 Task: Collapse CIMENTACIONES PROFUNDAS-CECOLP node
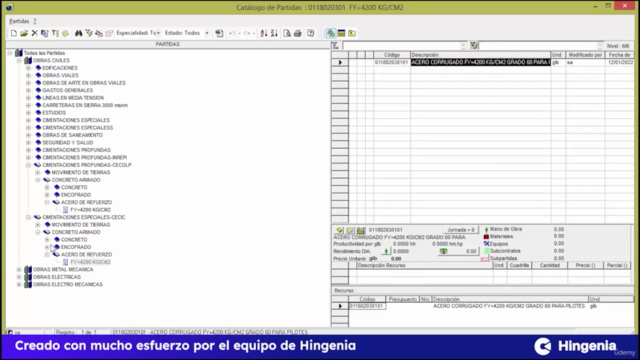point(28,165)
